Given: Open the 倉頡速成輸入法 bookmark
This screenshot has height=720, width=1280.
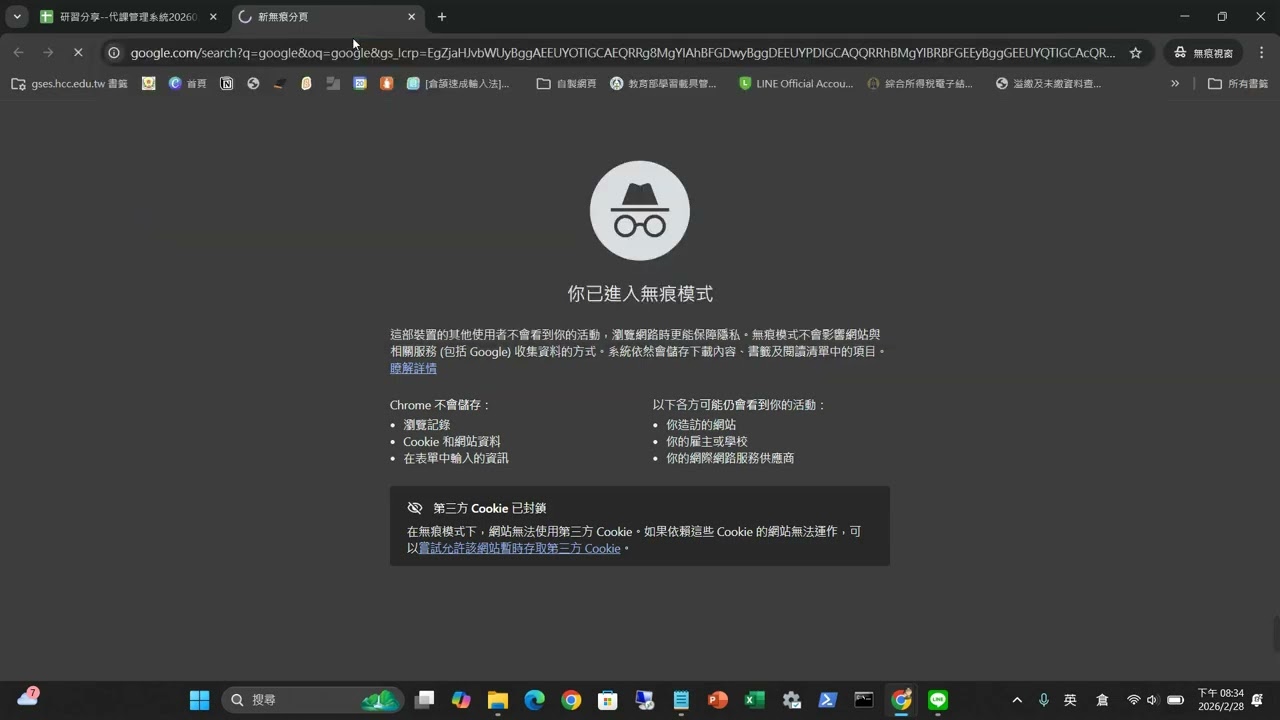Looking at the screenshot, I should [x=458, y=84].
